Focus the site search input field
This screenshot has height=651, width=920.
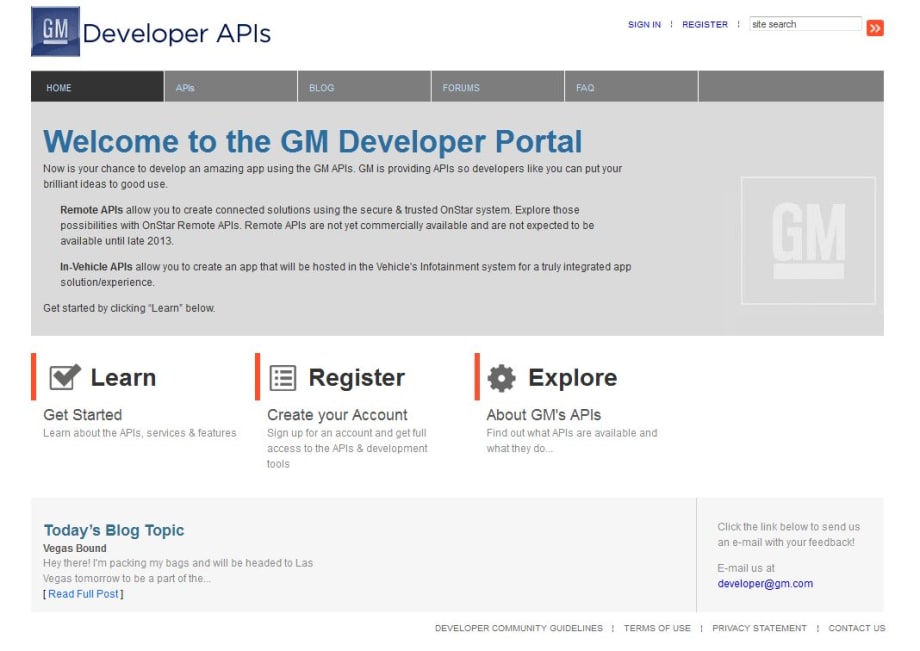pos(805,24)
